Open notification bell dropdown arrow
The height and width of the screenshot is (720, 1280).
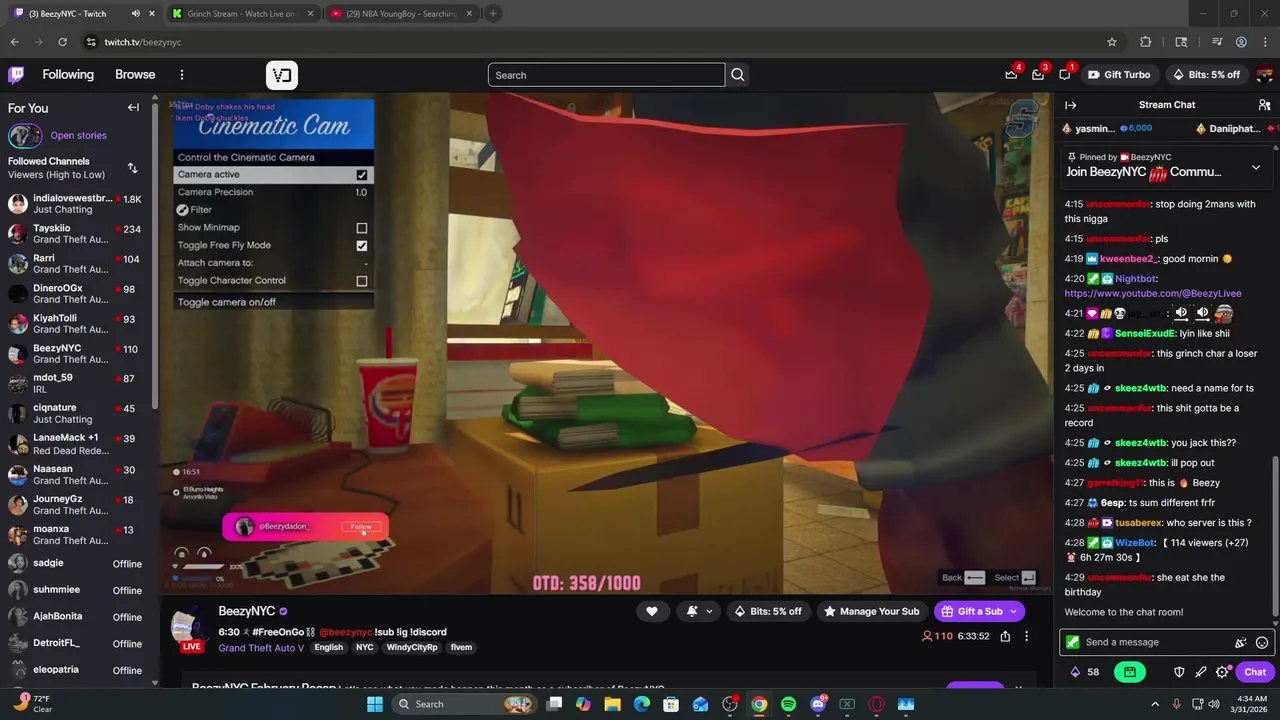(x=709, y=612)
